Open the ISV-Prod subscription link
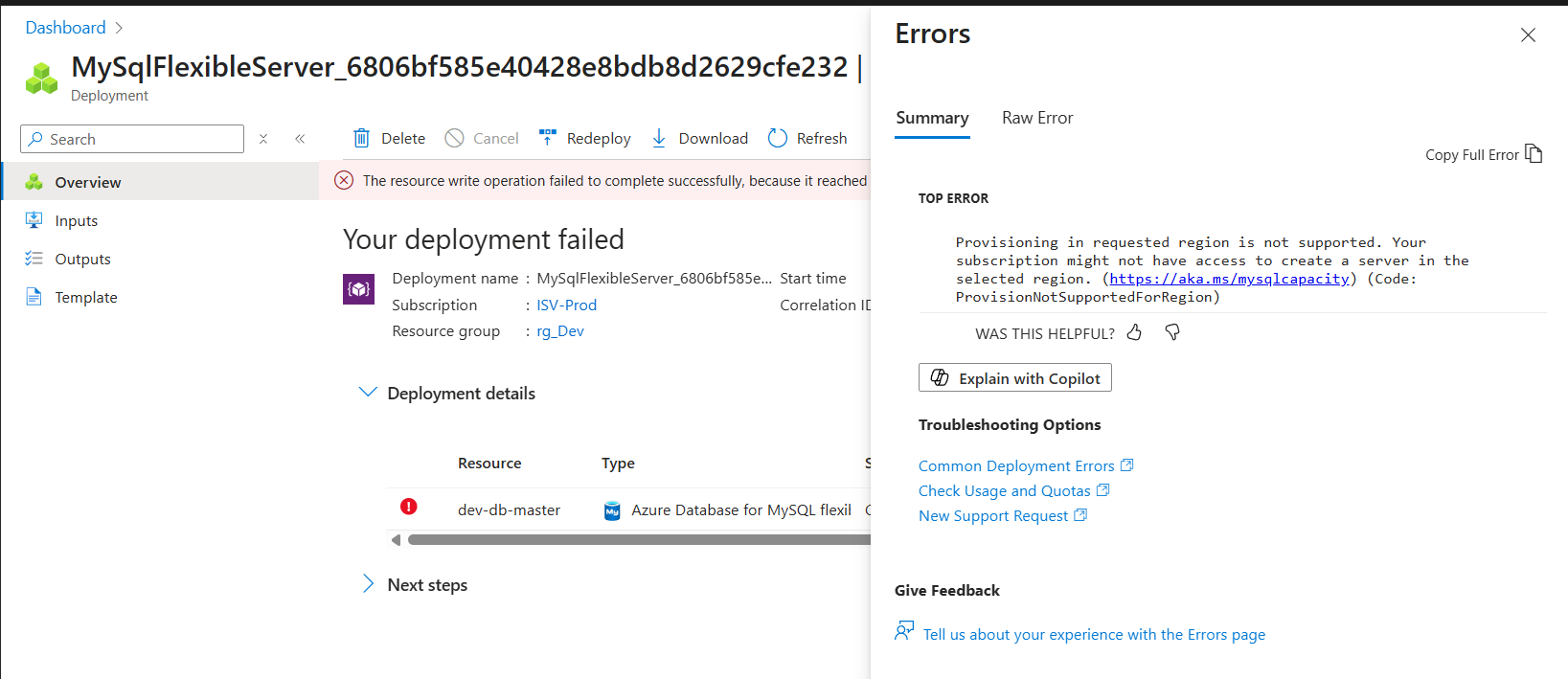 point(566,305)
